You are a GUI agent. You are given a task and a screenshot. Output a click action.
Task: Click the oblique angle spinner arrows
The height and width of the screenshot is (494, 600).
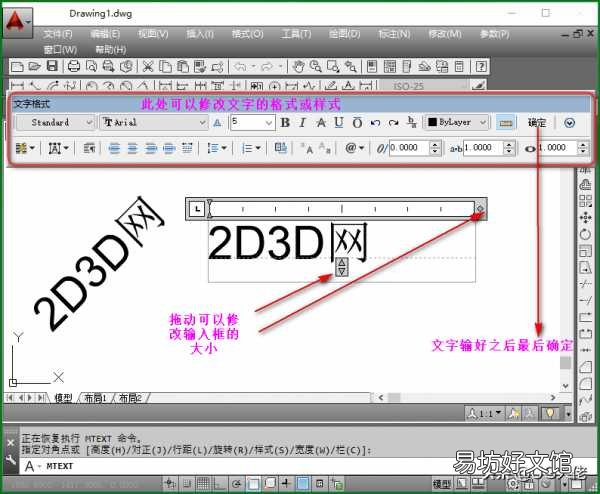coord(435,148)
